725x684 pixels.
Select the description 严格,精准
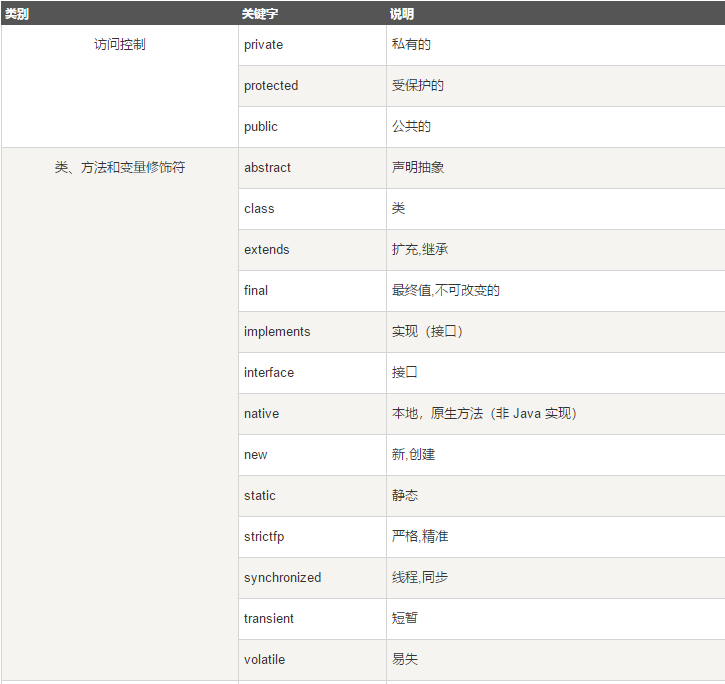point(420,536)
